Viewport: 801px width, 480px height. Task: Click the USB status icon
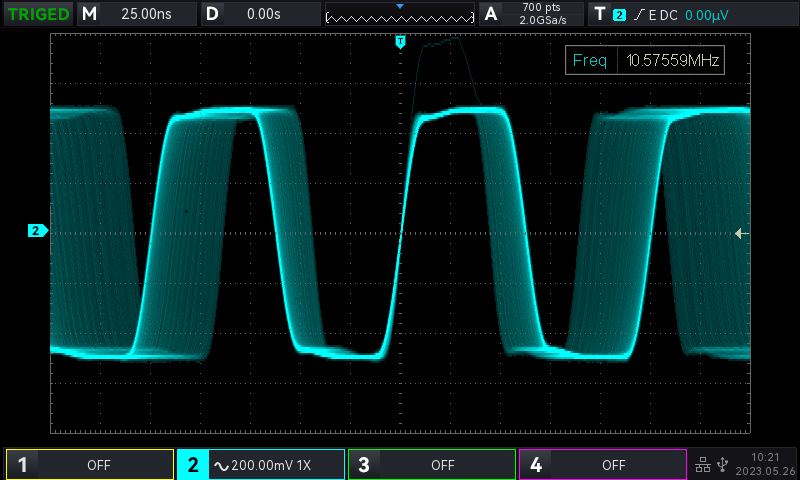722,464
